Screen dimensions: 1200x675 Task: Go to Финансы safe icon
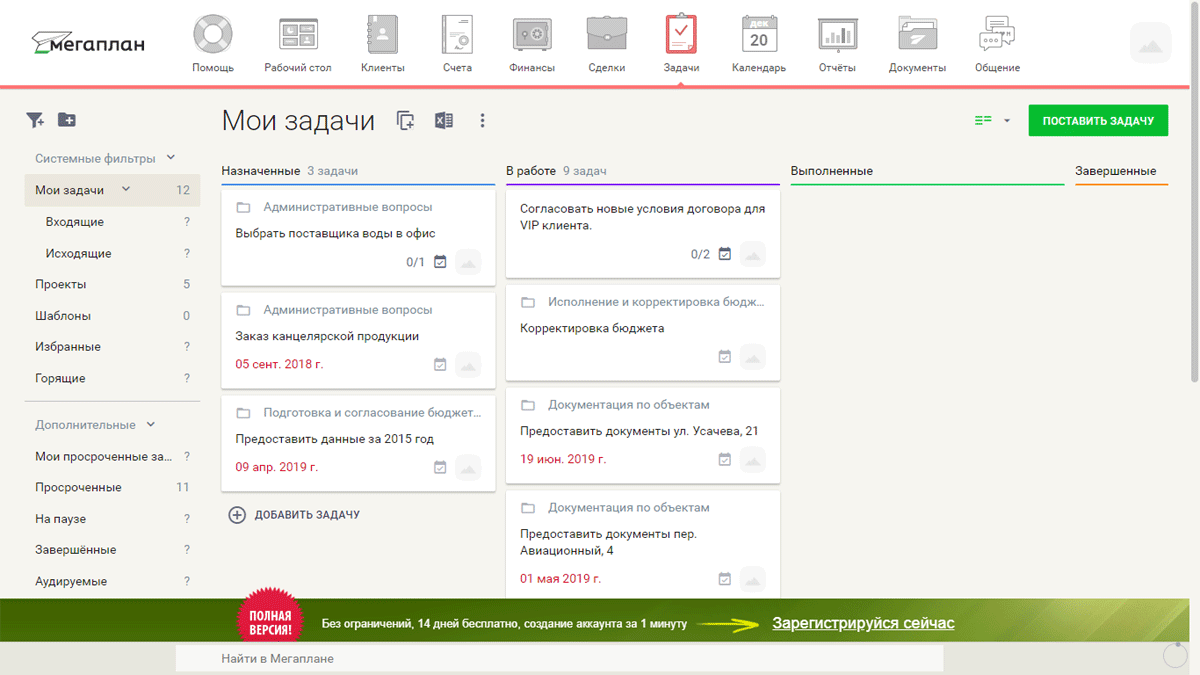[x=532, y=36]
